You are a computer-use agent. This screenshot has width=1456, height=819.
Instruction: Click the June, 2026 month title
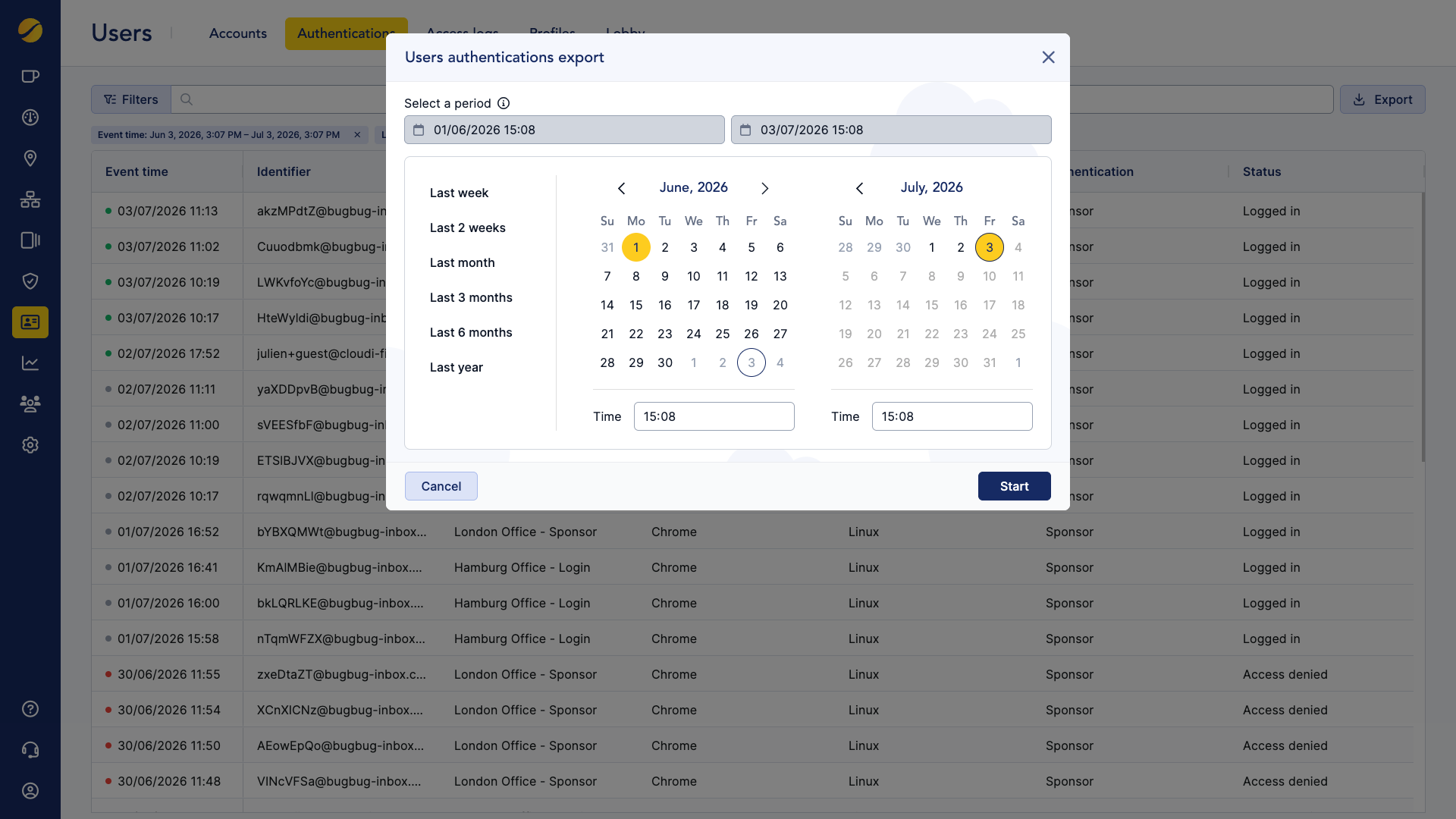pos(693,187)
